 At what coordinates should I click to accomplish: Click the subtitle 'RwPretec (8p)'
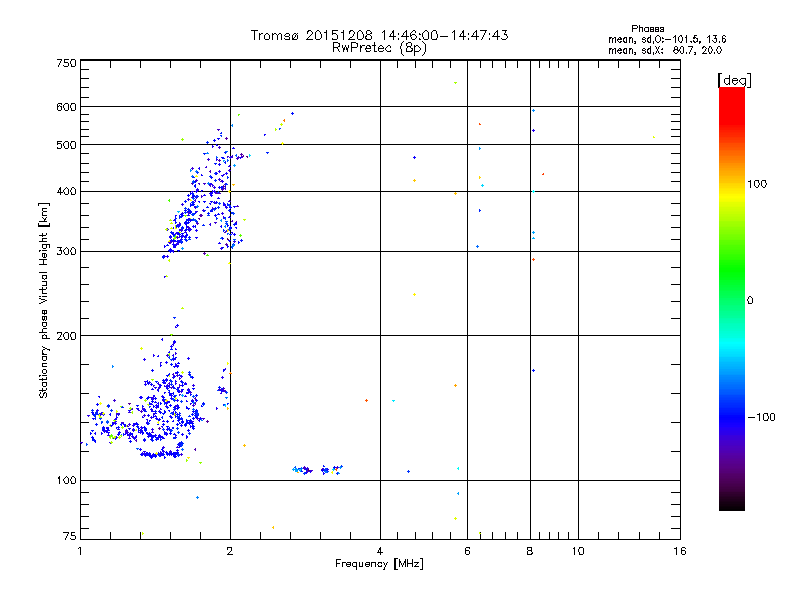(x=379, y=48)
